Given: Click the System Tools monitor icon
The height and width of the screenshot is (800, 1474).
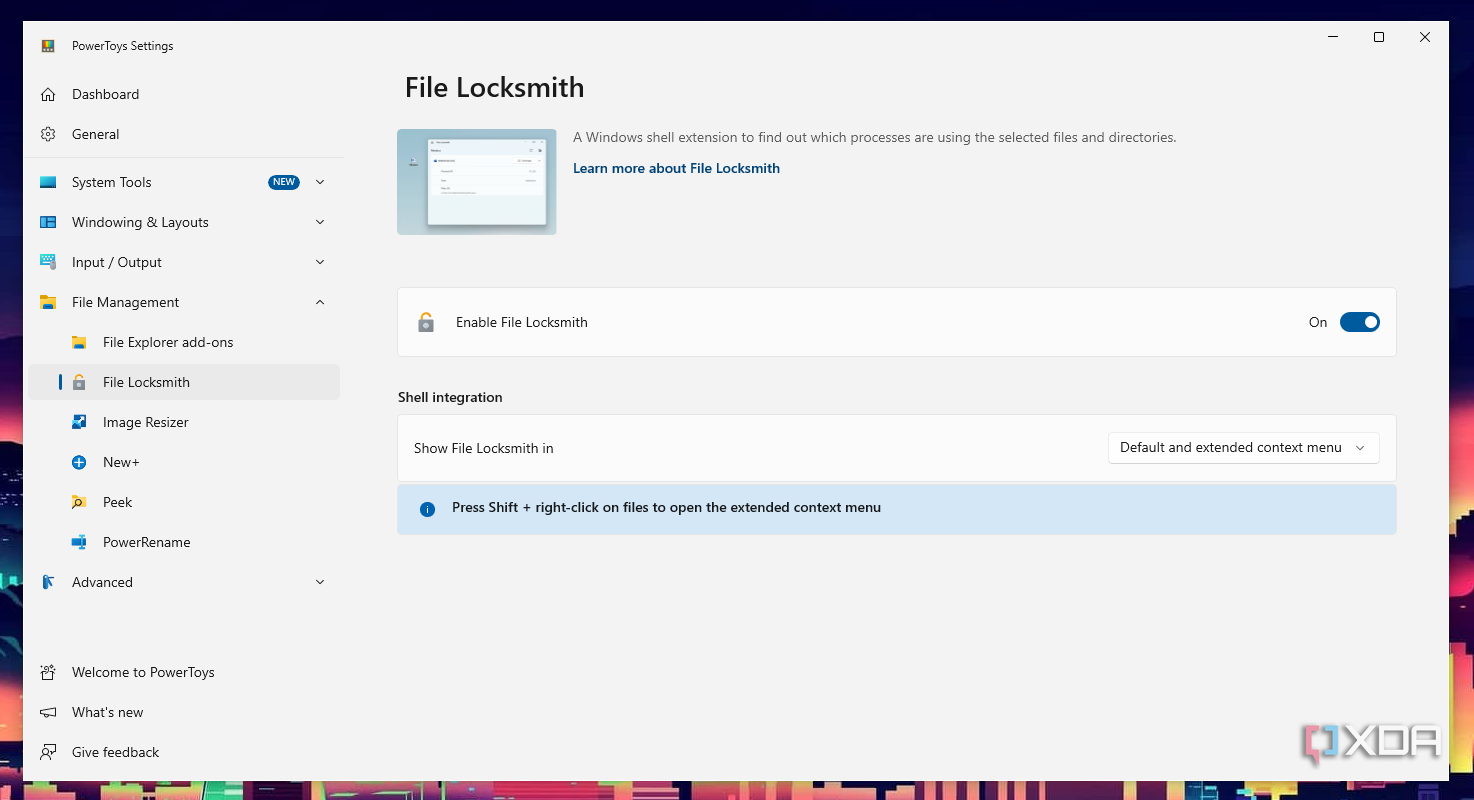Looking at the screenshot, I should point(48,182).
